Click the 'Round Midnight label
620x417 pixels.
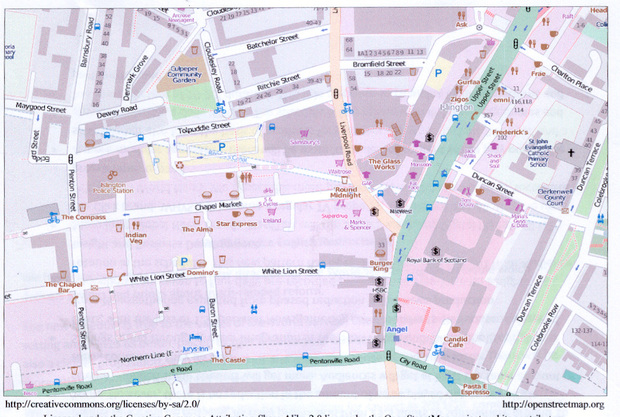346,192
